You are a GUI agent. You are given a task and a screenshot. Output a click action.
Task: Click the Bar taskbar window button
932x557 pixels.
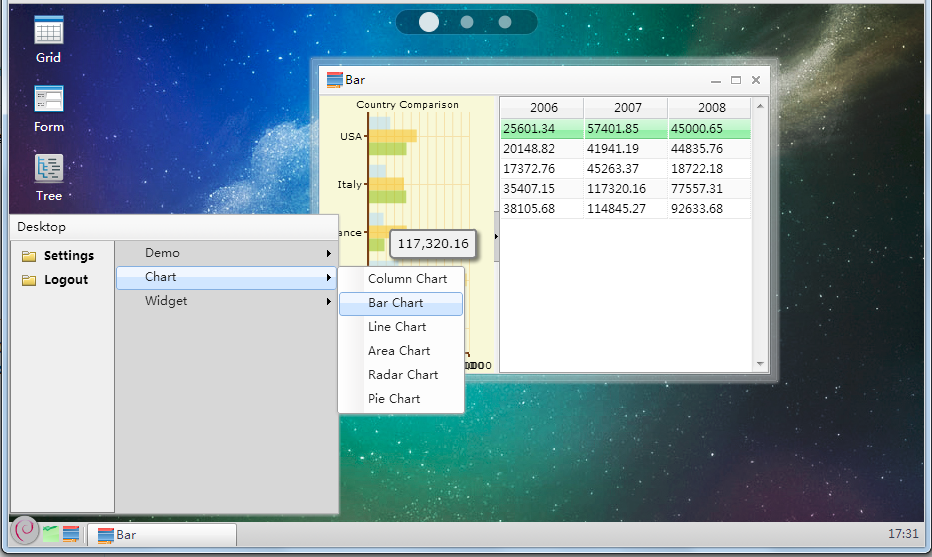click(x=161, y=535)
